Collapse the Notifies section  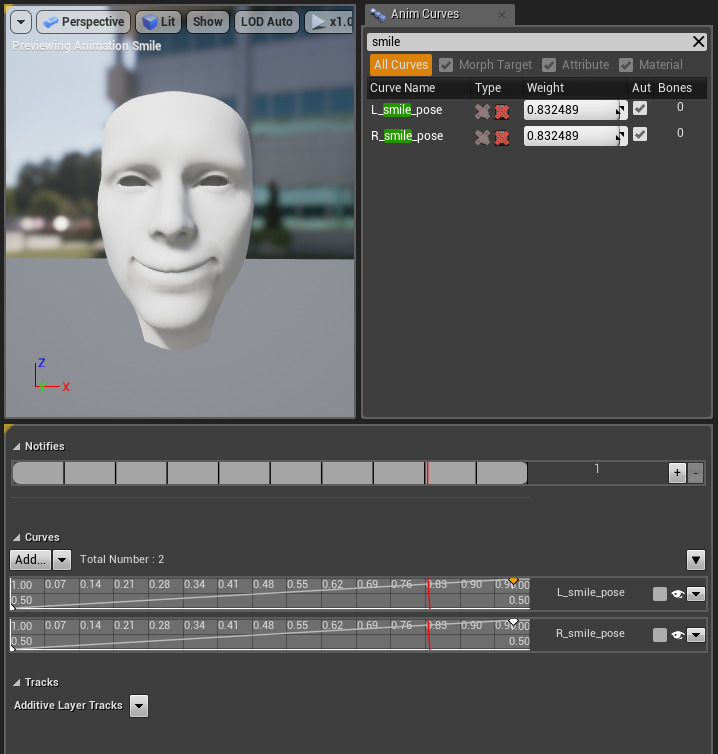click(17, 447)
